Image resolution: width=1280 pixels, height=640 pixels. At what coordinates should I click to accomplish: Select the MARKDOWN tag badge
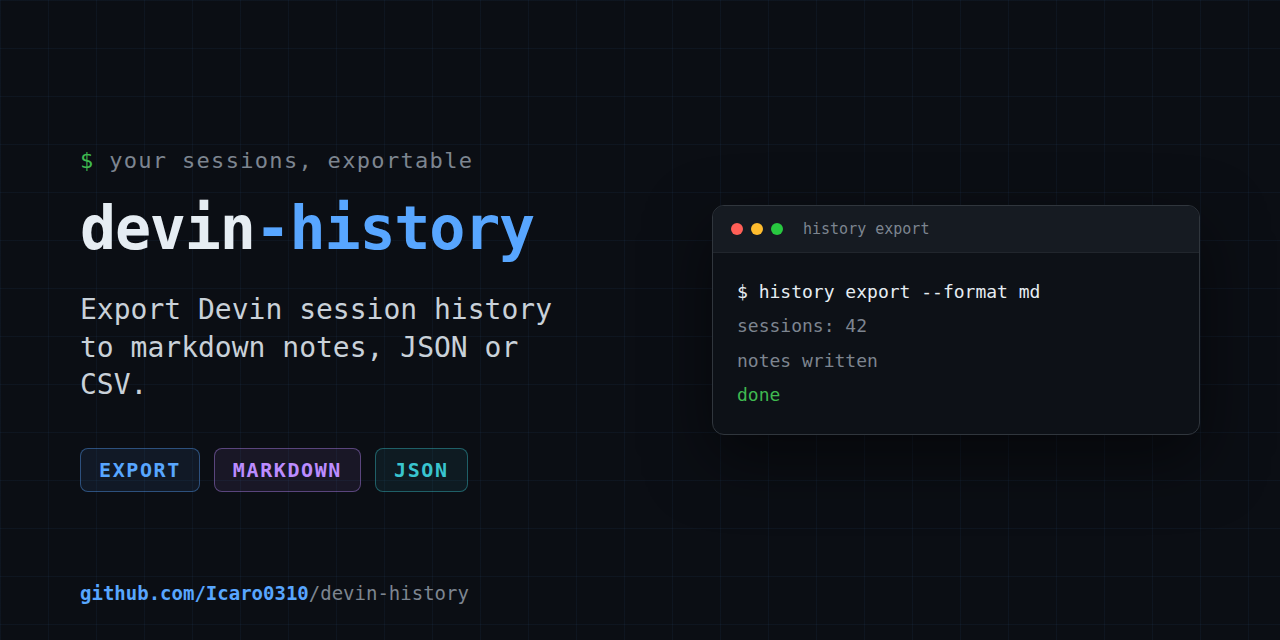tap(287, 470)
